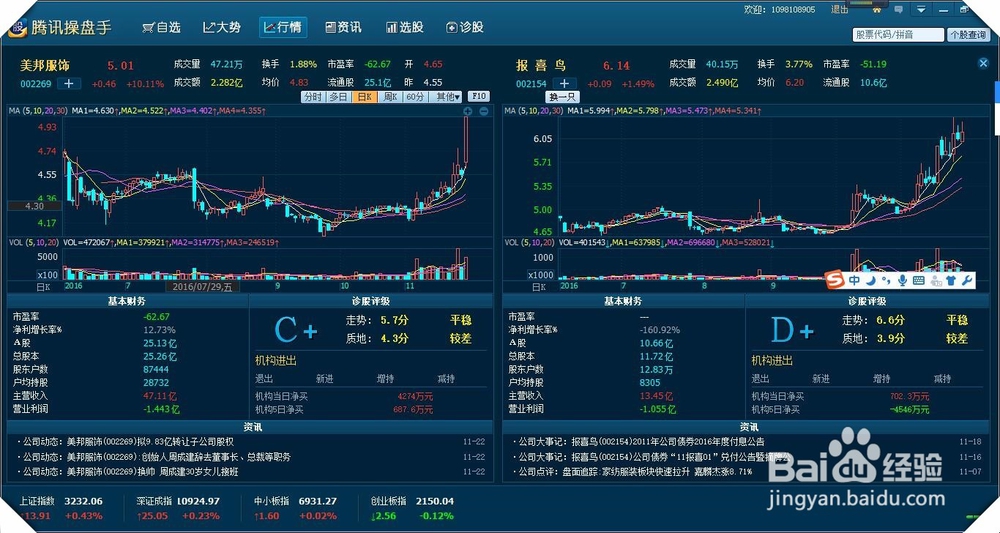Open the feedback speech bubble icon
Image resolution: width=1000 pixels, height=533 pixels.
[x=899, y=10]
